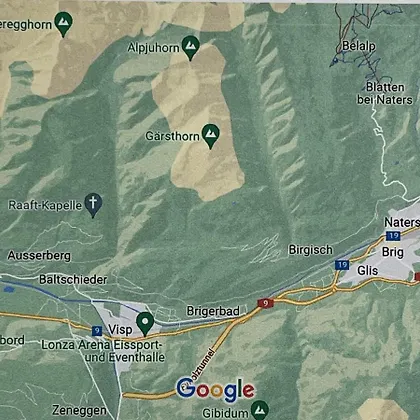Select the Visp town label
Screen dimensions: 420x420
[x=120, y=330]
